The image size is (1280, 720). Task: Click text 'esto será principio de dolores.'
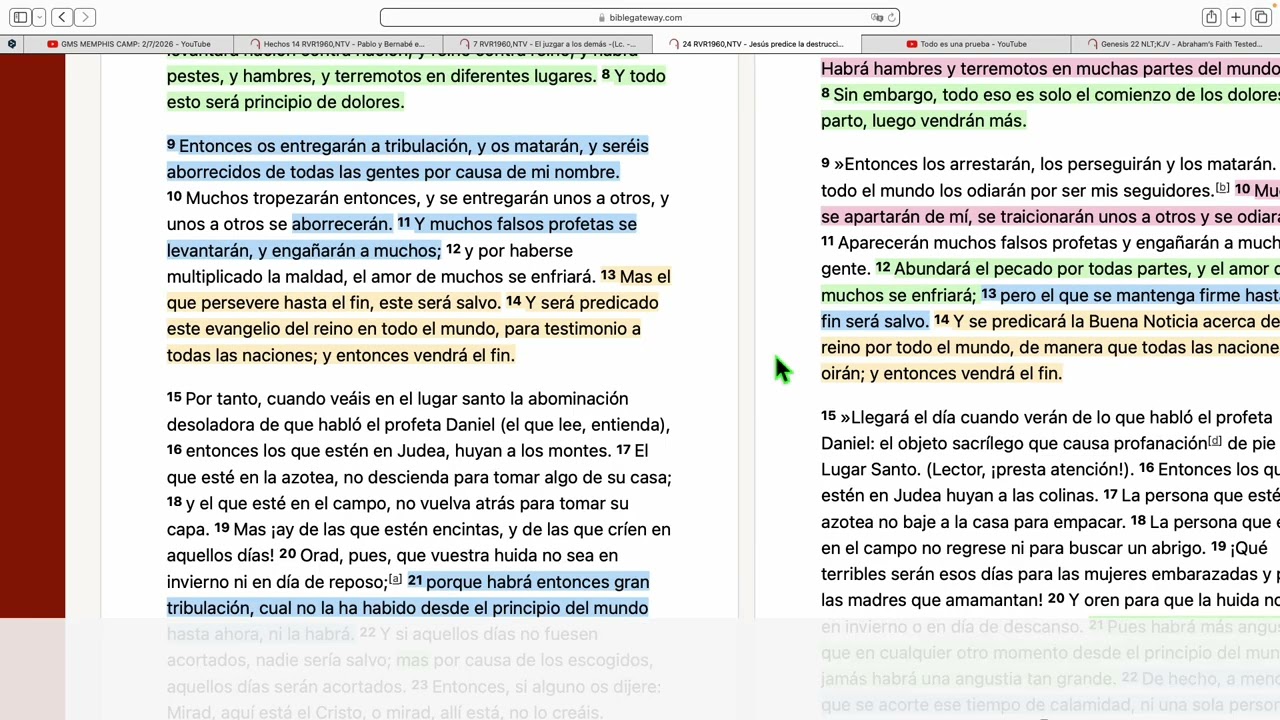tap(285, 102)
